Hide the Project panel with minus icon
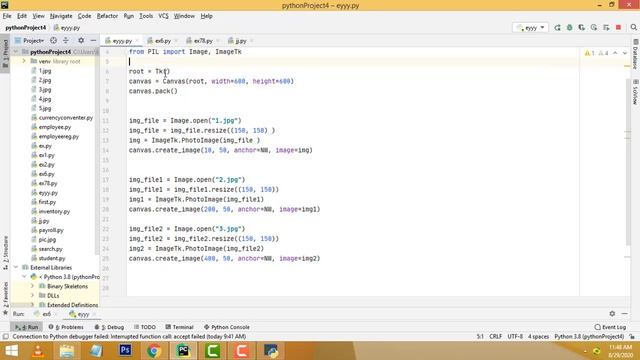The image size is (640, 360). click(x=93, y=40)
